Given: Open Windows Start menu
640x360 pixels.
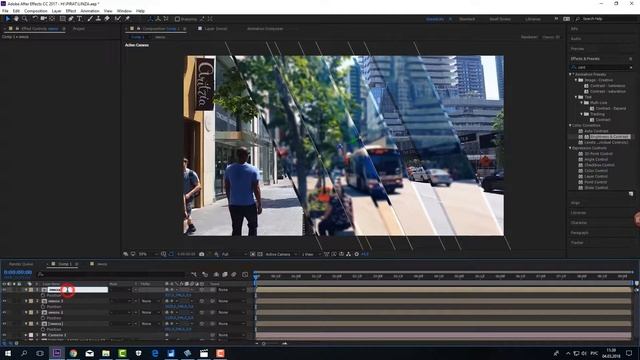Looking at the screenshot, I should [7, 353].
